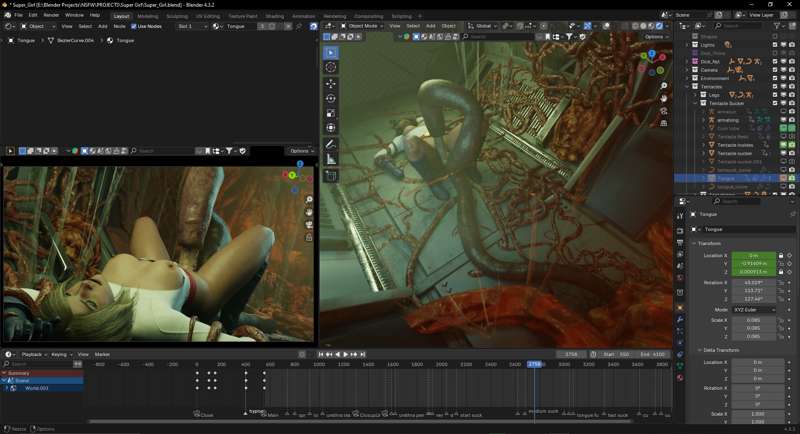Click the timeline current frame marker

pos(534,364)
